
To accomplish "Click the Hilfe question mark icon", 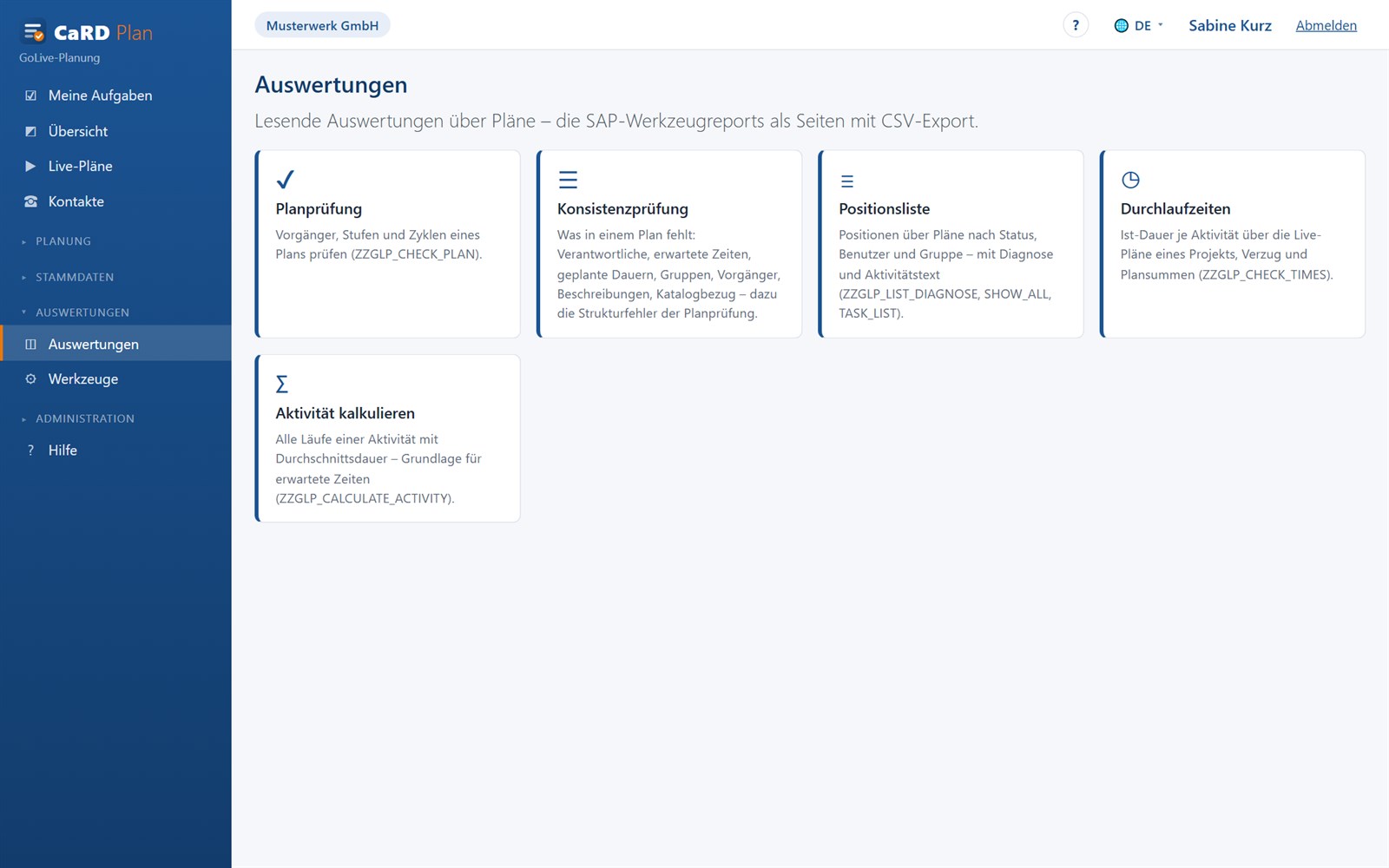I will click(x=30, y=450).
